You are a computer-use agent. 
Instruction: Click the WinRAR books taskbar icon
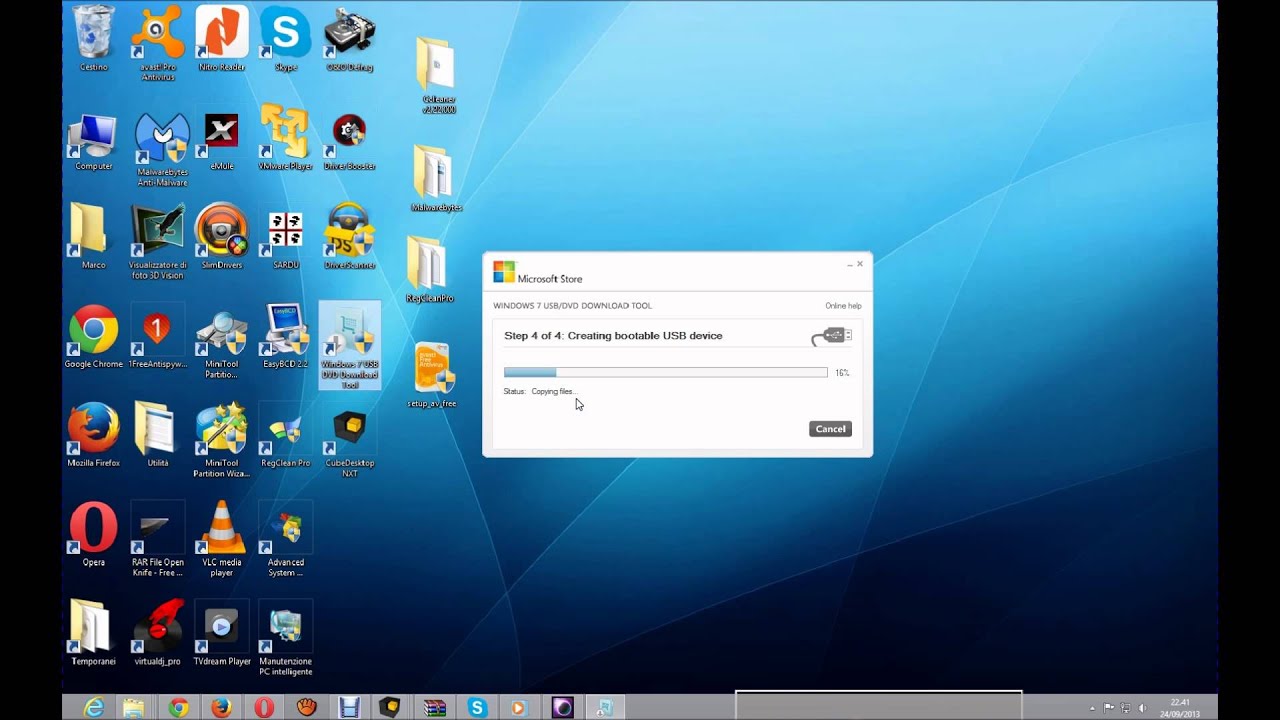point(434,708)
